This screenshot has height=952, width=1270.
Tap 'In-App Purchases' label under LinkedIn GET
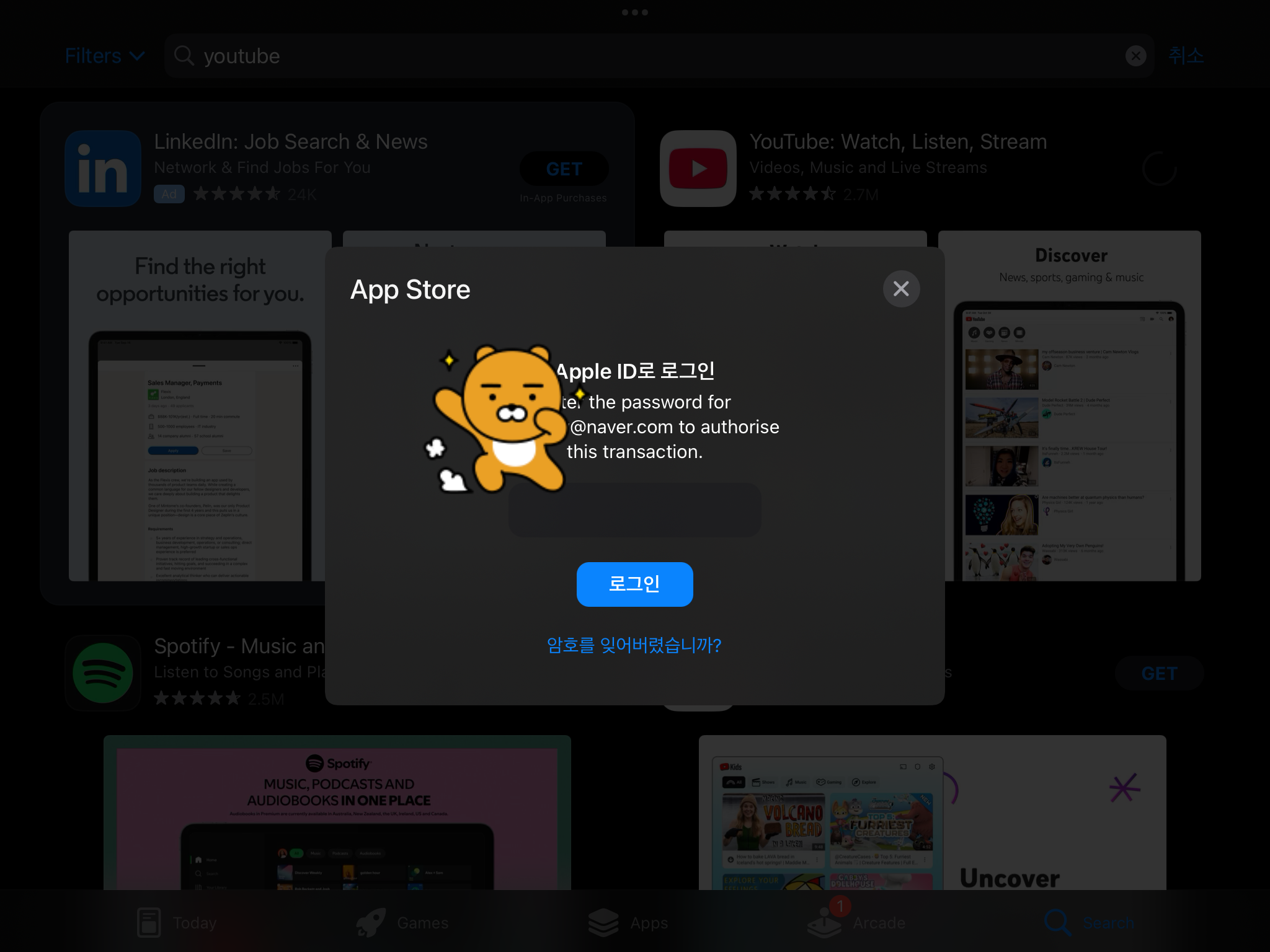563,198
